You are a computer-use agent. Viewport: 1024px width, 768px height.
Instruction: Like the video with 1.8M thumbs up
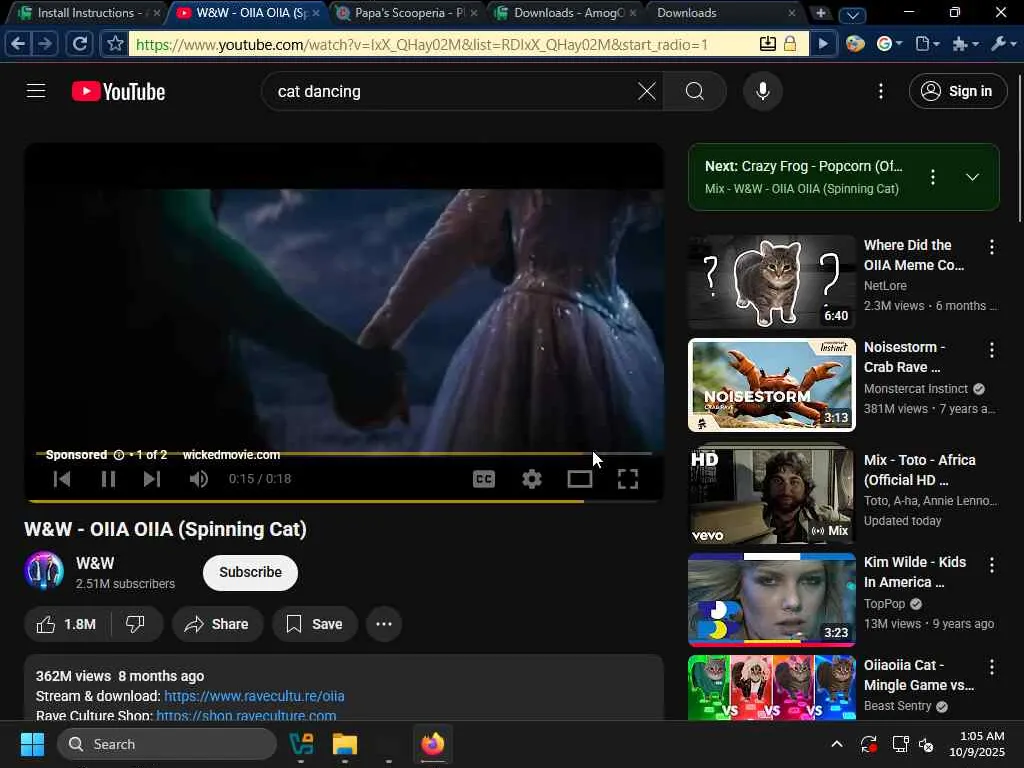pyautogui.click(x=67, y=624)
